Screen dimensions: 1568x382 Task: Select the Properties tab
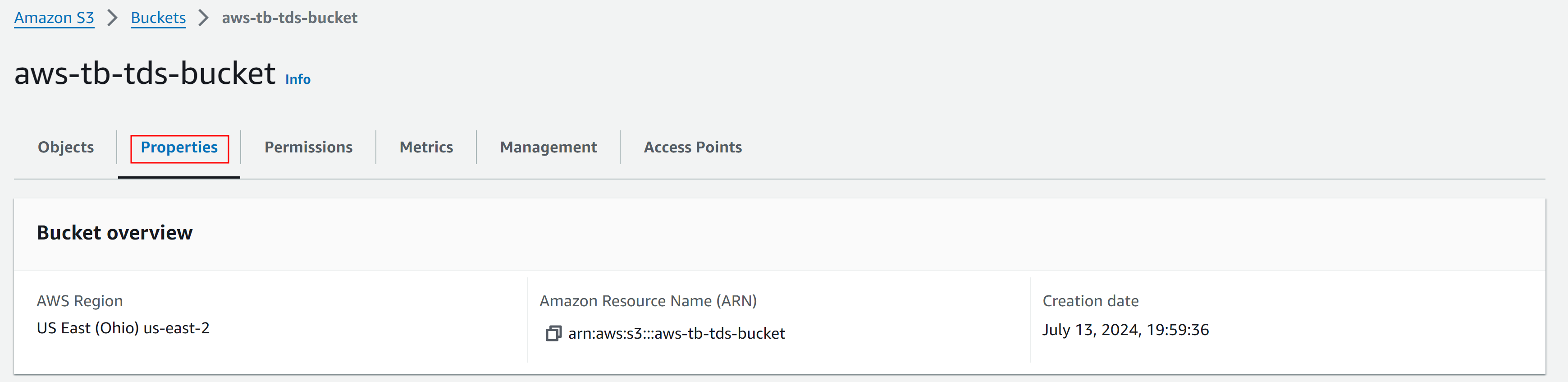[x=179, y=147]
